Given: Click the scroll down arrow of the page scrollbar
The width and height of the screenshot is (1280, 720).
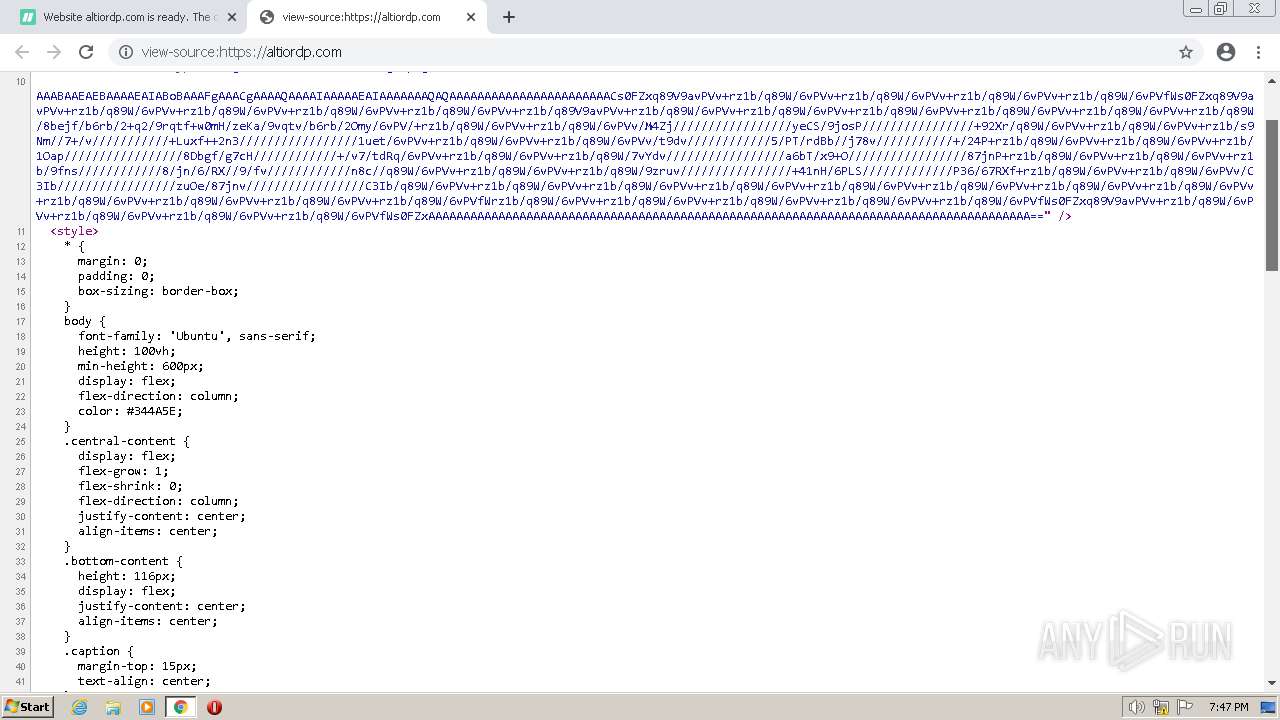Looking at the screenshot, I should (1272, 683).
